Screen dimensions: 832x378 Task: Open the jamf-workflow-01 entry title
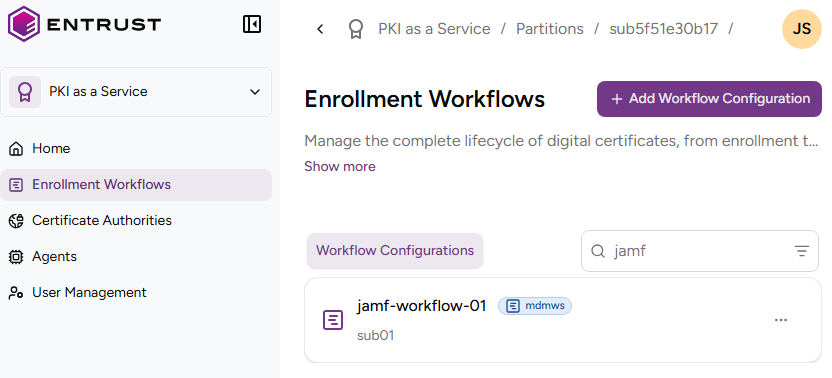pos(422,306)
